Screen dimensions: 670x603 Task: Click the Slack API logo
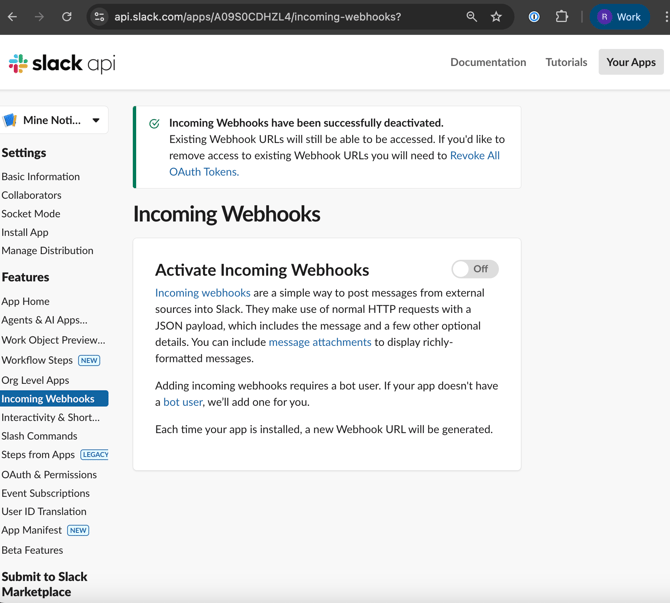pos(62,63)
